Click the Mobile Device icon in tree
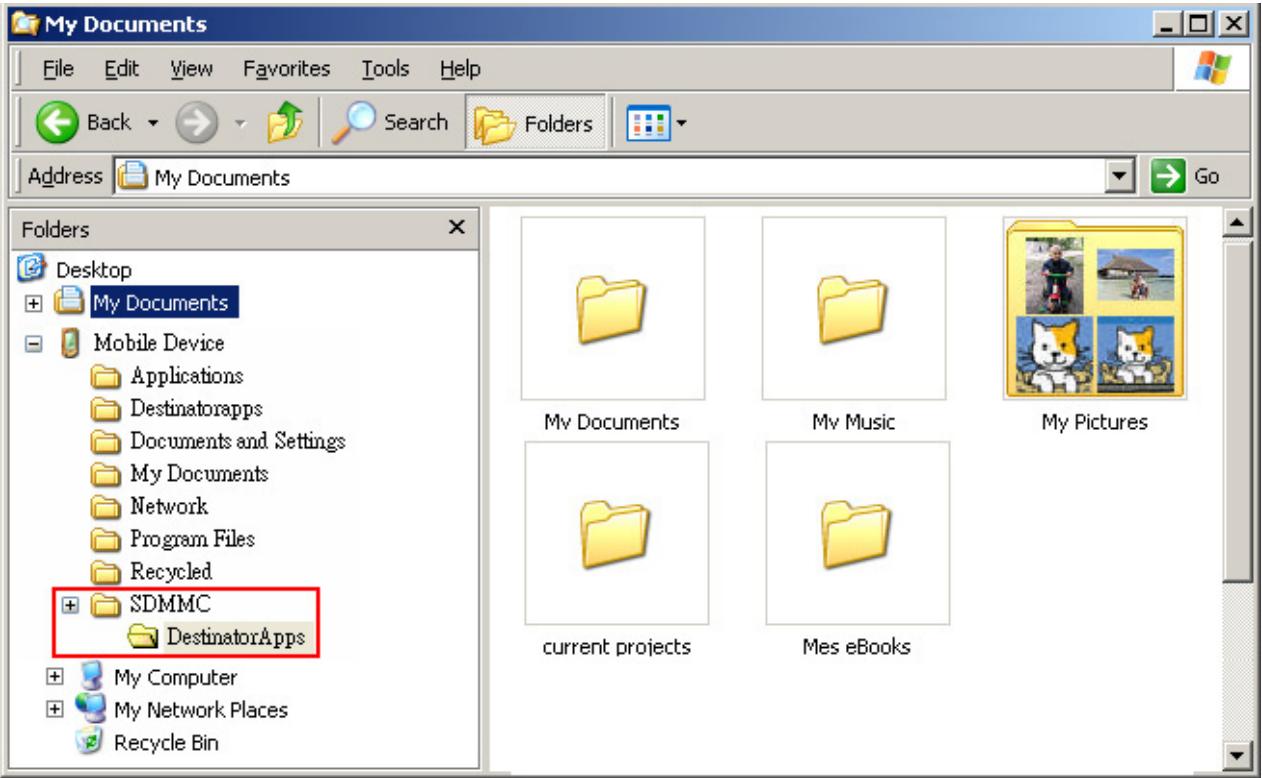 click(69, 343)
